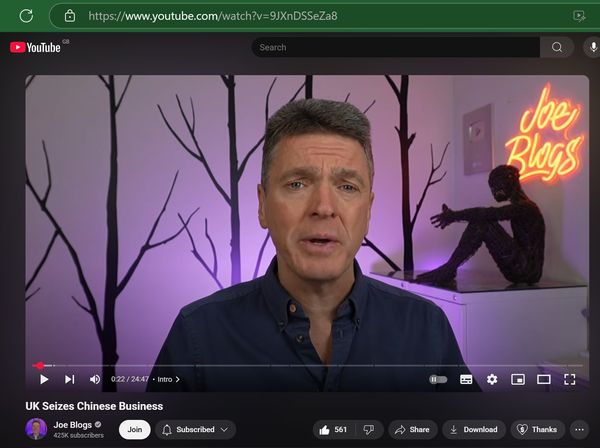Toggle subtitles/closed captions
The width and height of the screenshot is (600, 448).
[466, 379]
